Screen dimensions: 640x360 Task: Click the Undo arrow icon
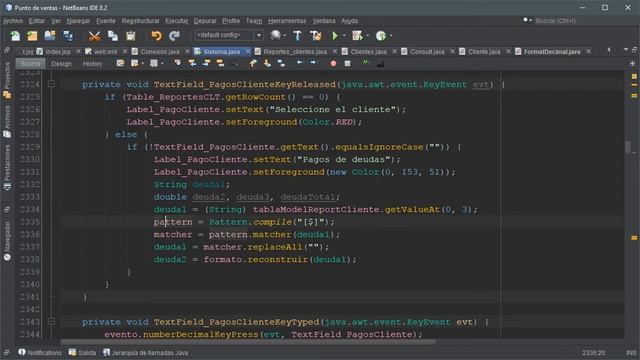click(156, 36)
